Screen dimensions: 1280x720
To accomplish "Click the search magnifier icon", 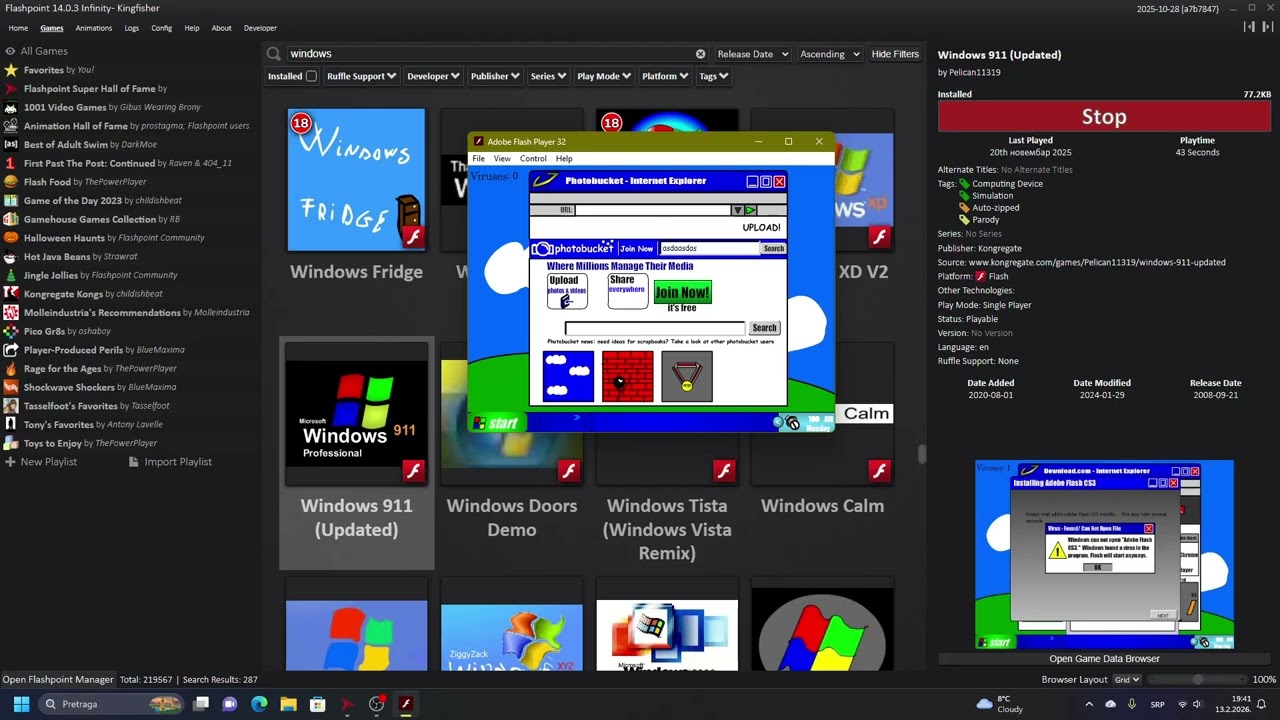I will tap(273, 54).
